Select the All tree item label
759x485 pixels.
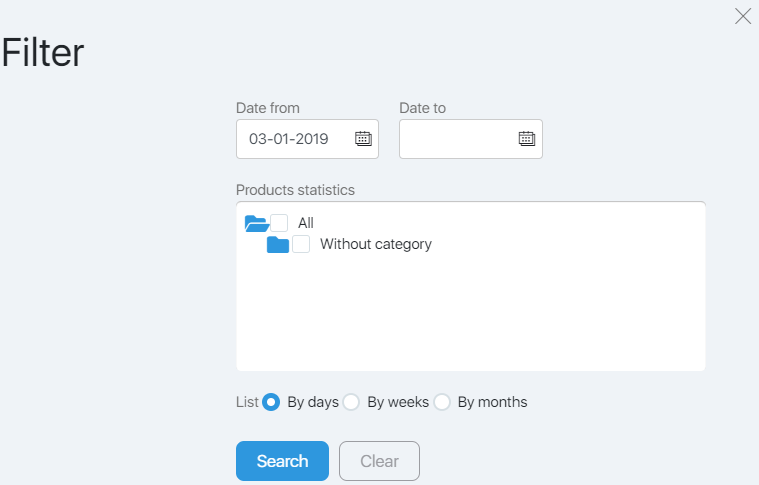point(305,223)
